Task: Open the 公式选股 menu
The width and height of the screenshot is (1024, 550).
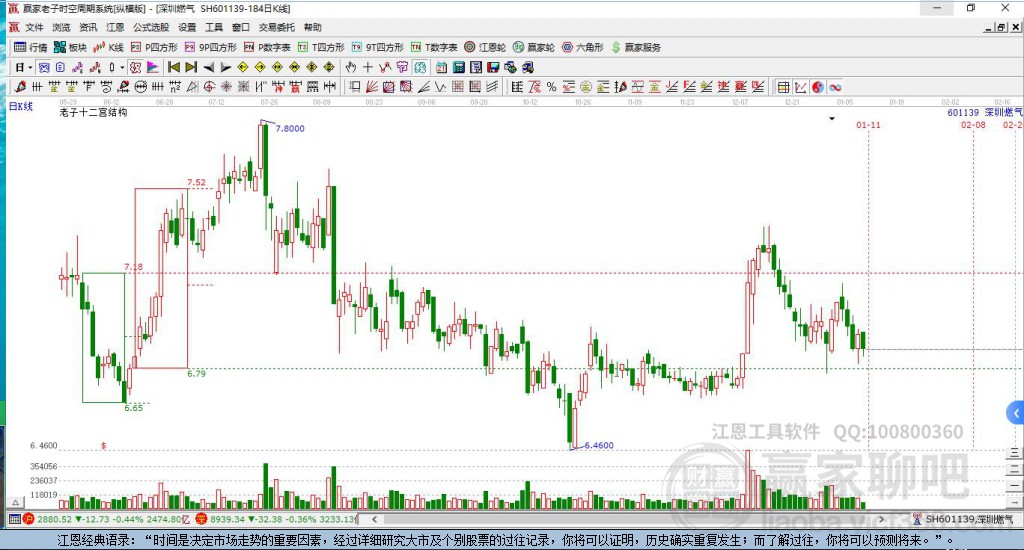Action: [151, 27]
